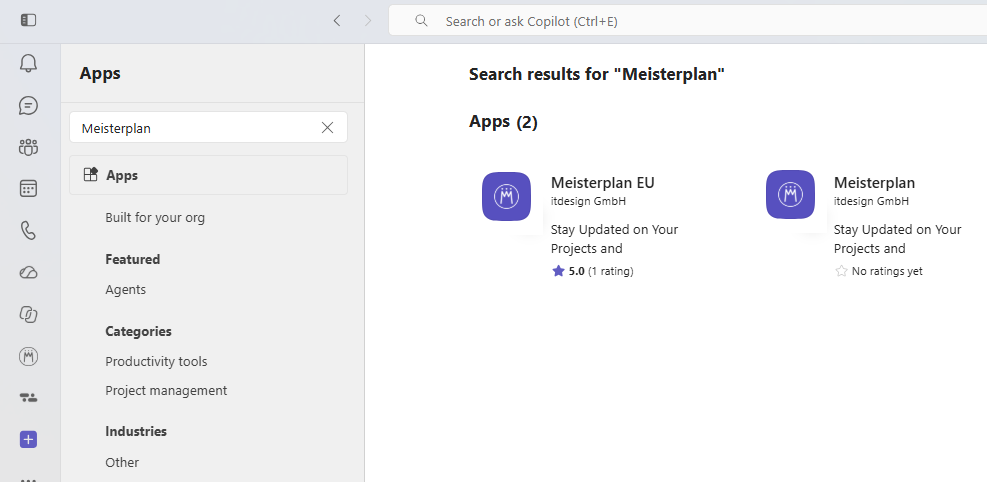Open Calls phone icon

coord(28,231)
